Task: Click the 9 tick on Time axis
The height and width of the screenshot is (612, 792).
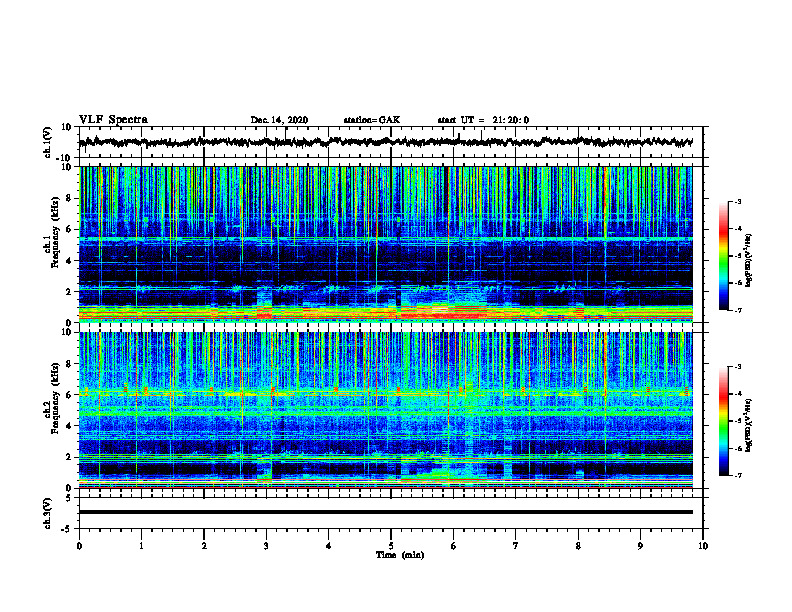Action: click(x=640, y=546)
